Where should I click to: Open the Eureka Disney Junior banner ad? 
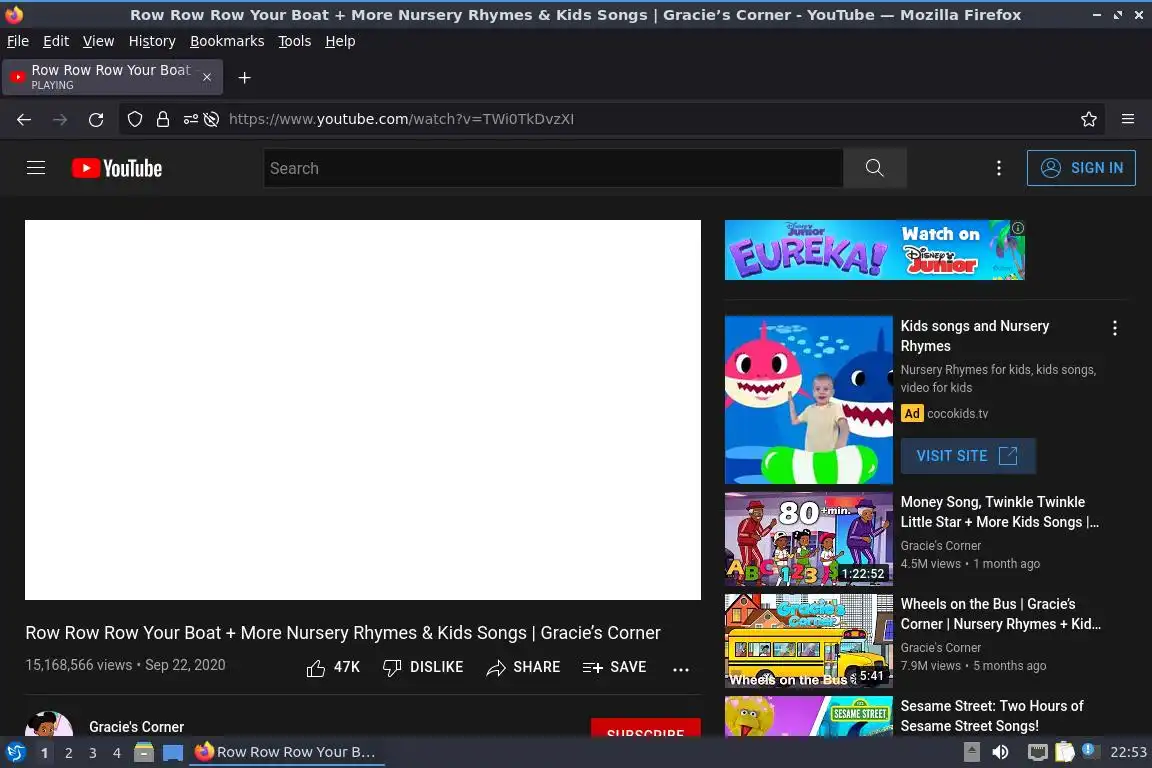coord(874,250)
